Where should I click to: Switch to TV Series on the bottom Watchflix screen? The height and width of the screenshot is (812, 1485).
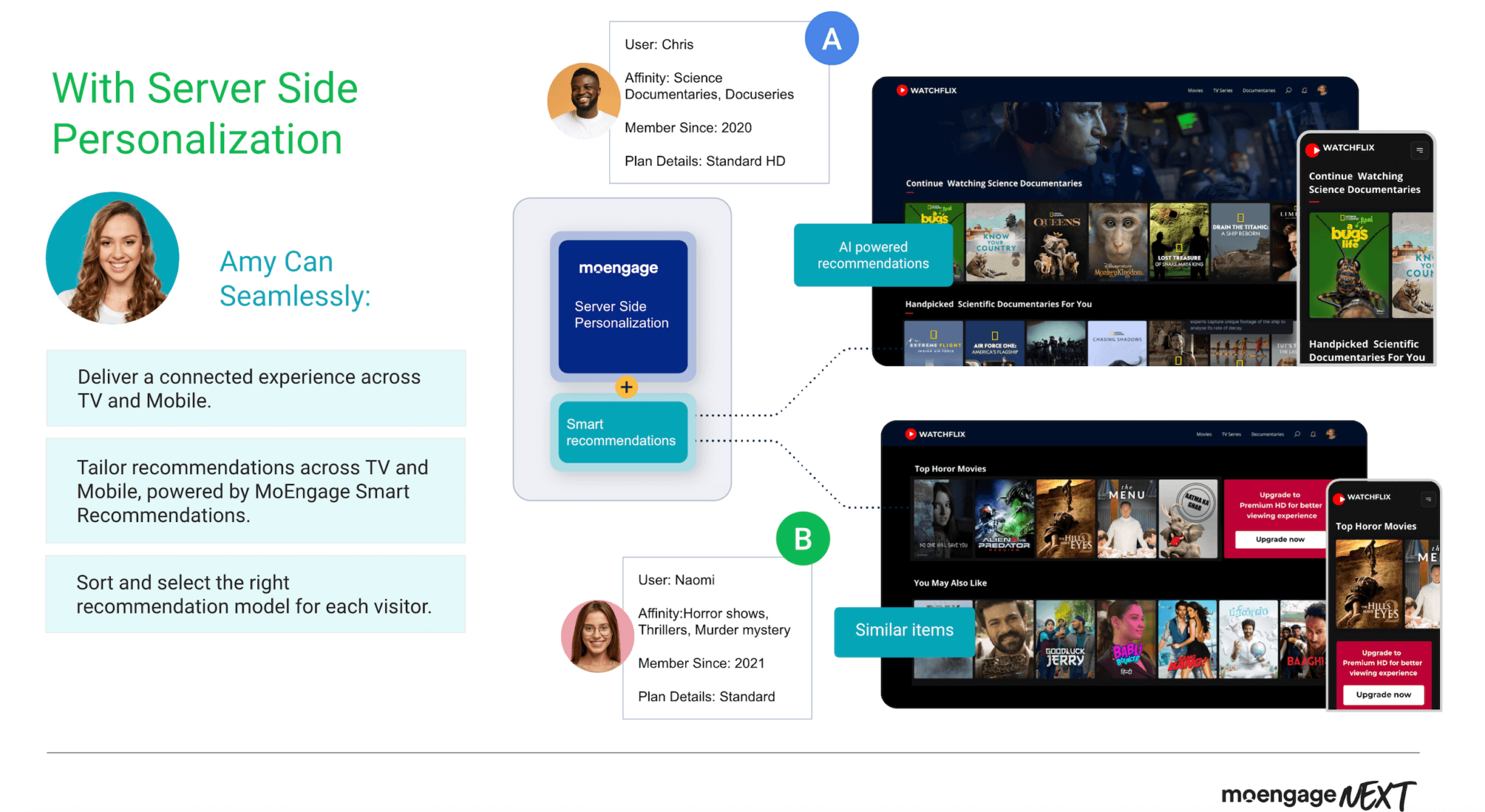[x=1230, y=434]
